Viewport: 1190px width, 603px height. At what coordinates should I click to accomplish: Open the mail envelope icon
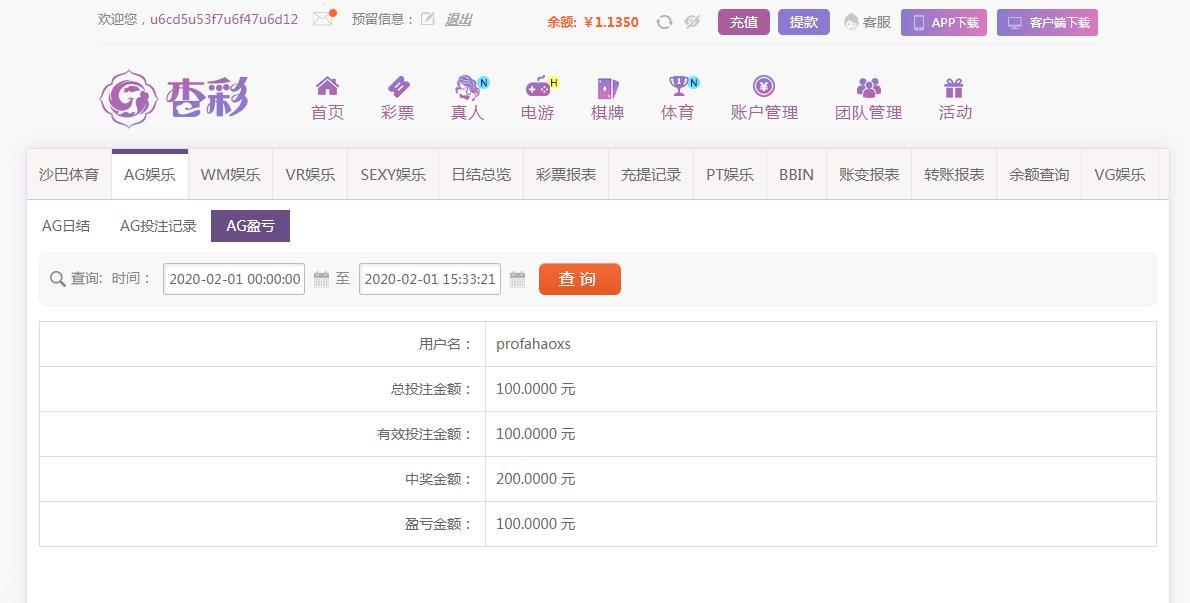(323, 19)
